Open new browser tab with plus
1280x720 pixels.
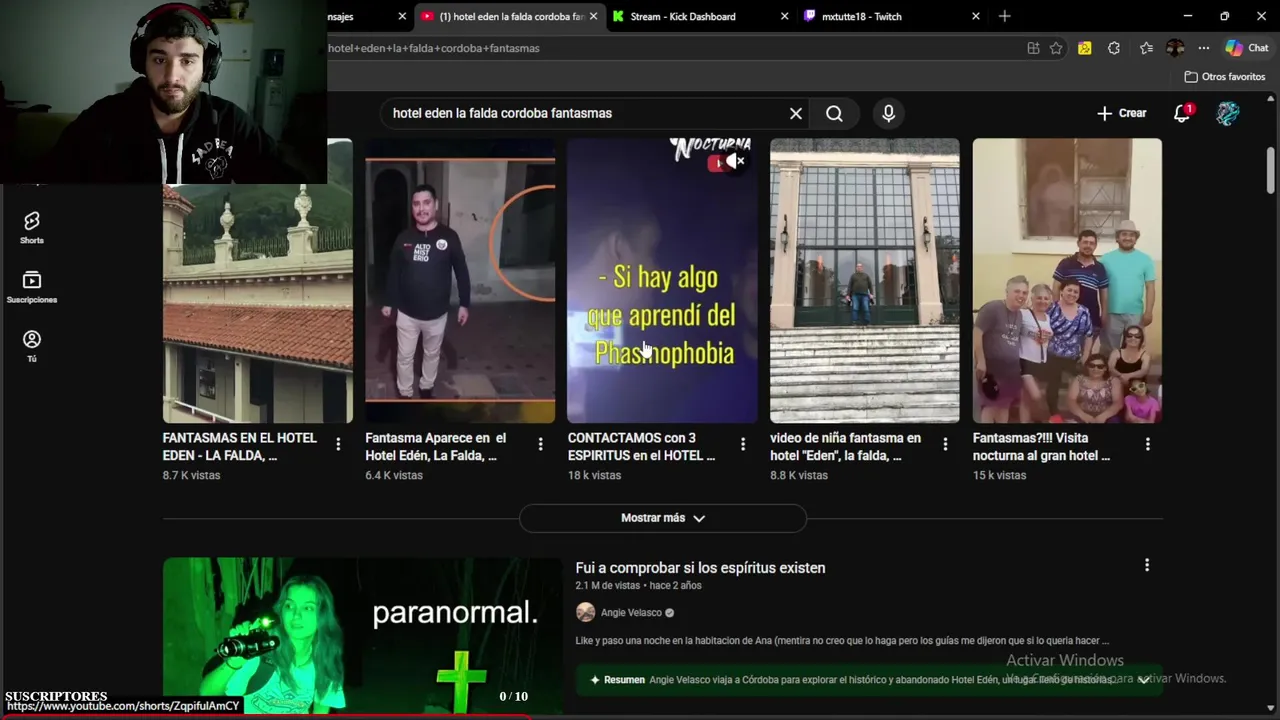point(1004,16)
